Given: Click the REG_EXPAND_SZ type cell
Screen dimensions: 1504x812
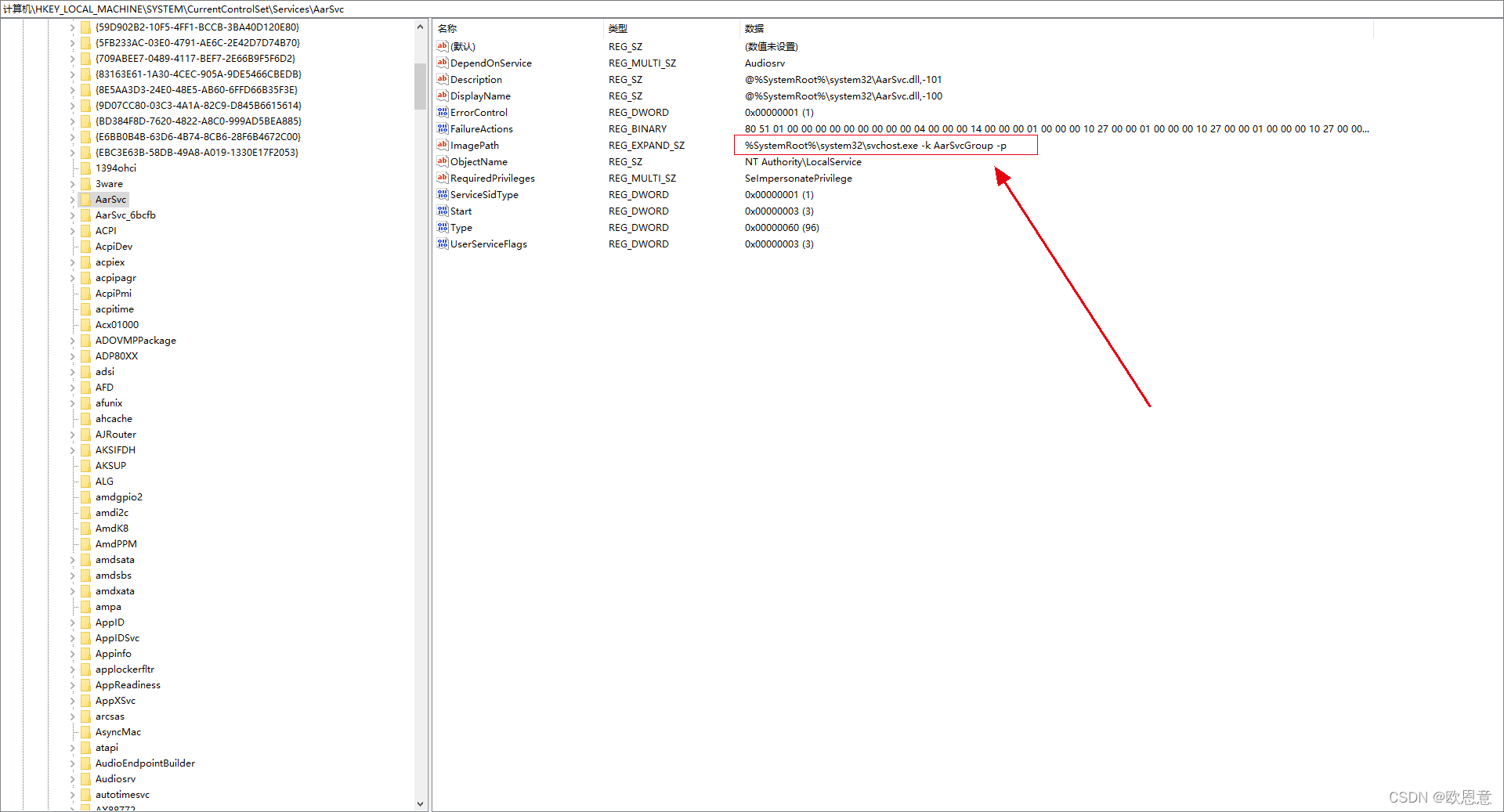Looking at the screenshot, I should (646, 145).
